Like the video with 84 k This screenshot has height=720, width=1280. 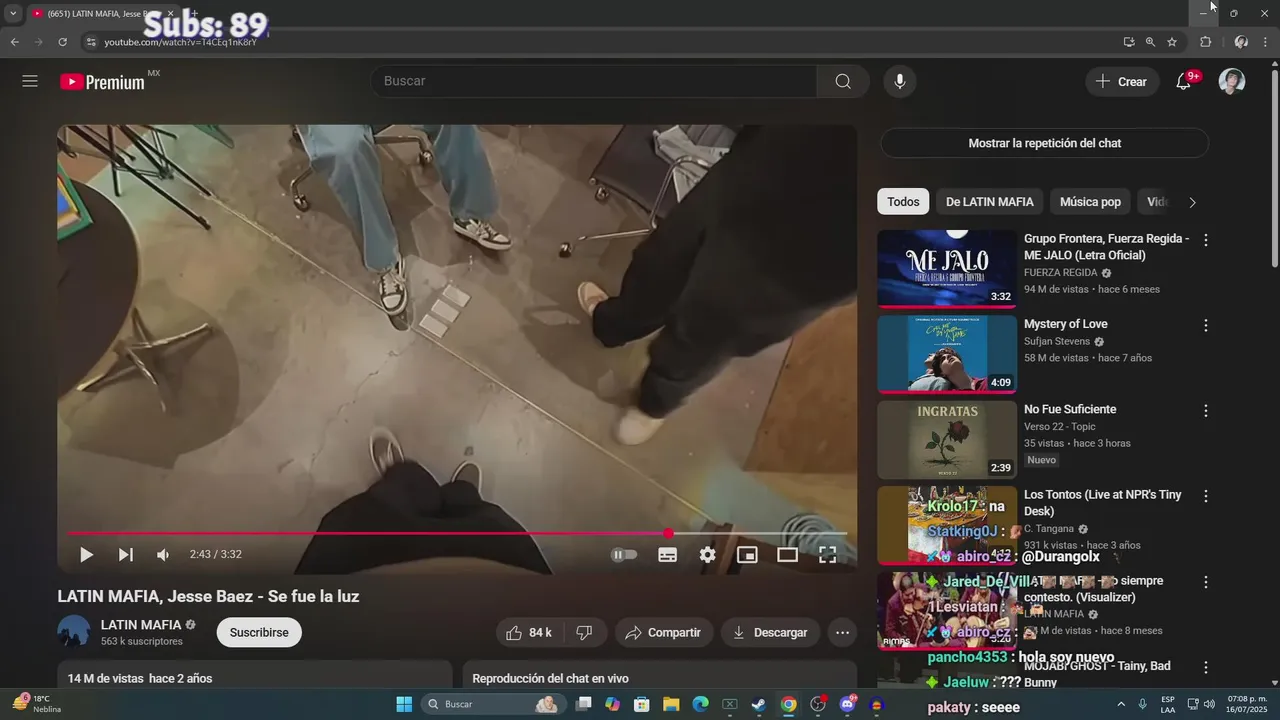pos(529,632)
